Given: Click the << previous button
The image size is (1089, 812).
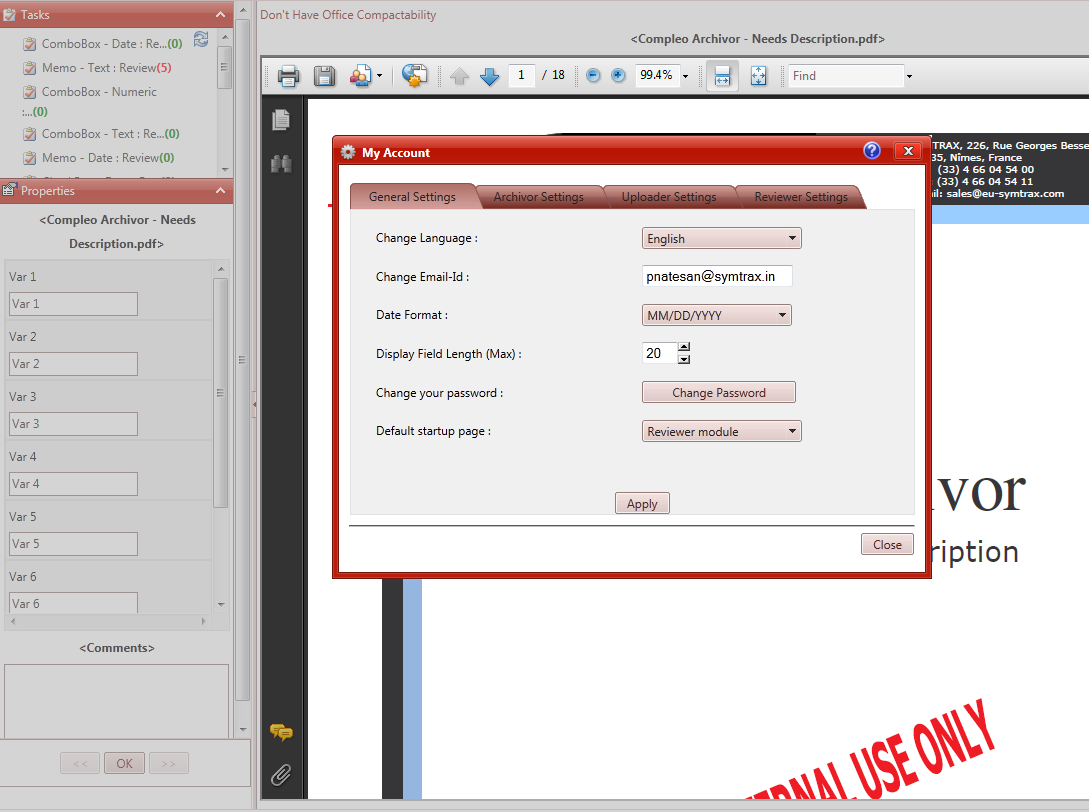Looking at the screenshot, I should (80, 763).
